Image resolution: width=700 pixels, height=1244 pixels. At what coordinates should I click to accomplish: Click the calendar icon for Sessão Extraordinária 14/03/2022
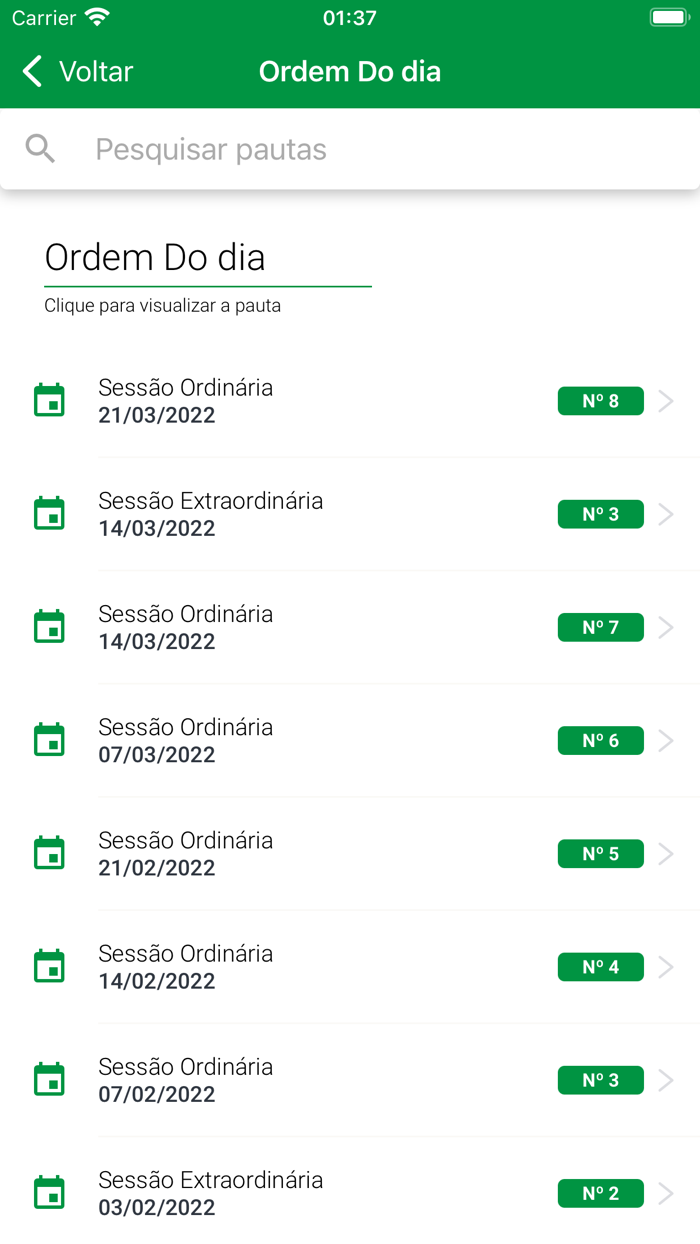tap(49, 513)
